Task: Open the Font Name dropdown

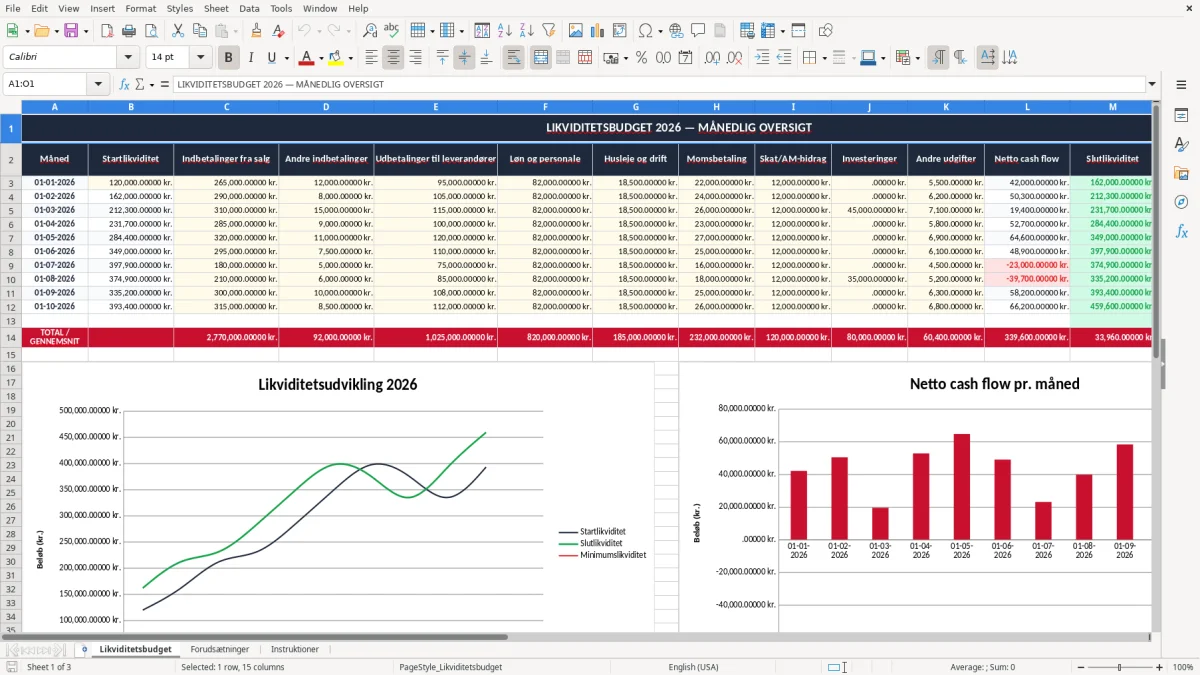Action: pyautogui.click(x=127, y=58)
